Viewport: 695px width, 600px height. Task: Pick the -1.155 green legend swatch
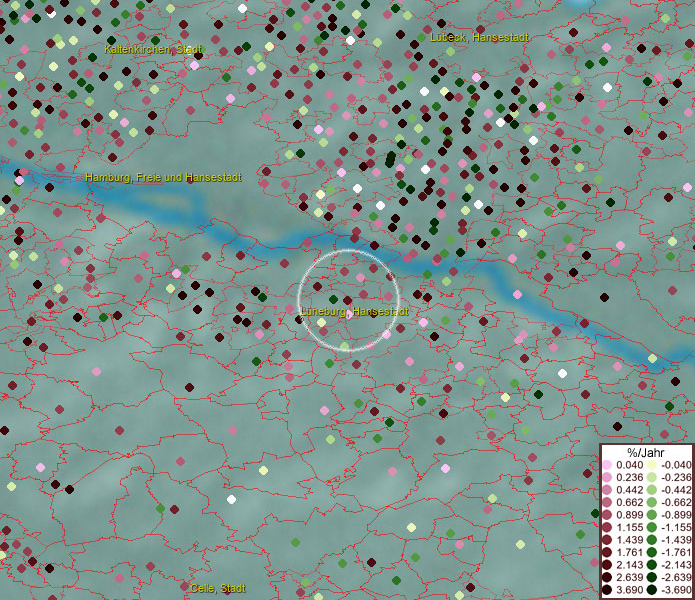coord(652,527)
